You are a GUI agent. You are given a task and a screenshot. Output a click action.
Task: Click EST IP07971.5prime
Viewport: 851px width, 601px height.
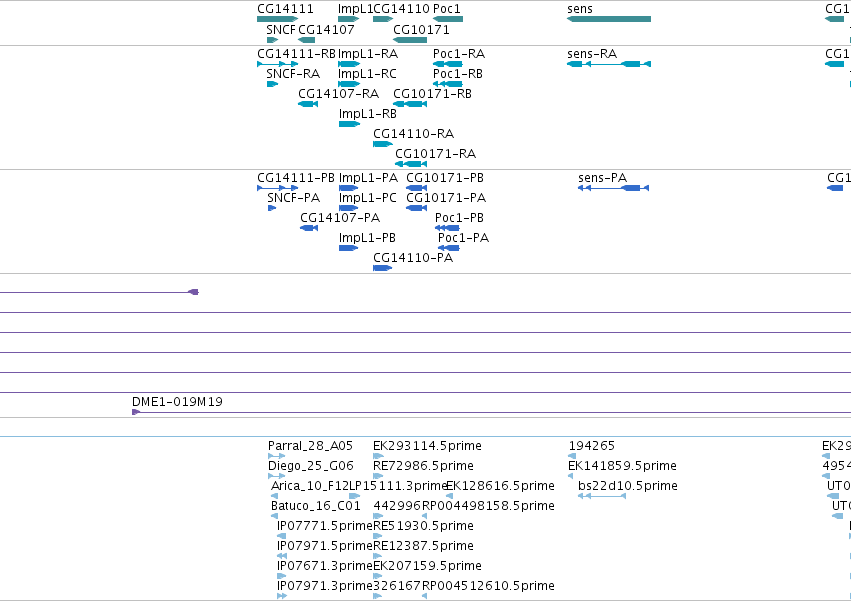[x=282, y=557]
